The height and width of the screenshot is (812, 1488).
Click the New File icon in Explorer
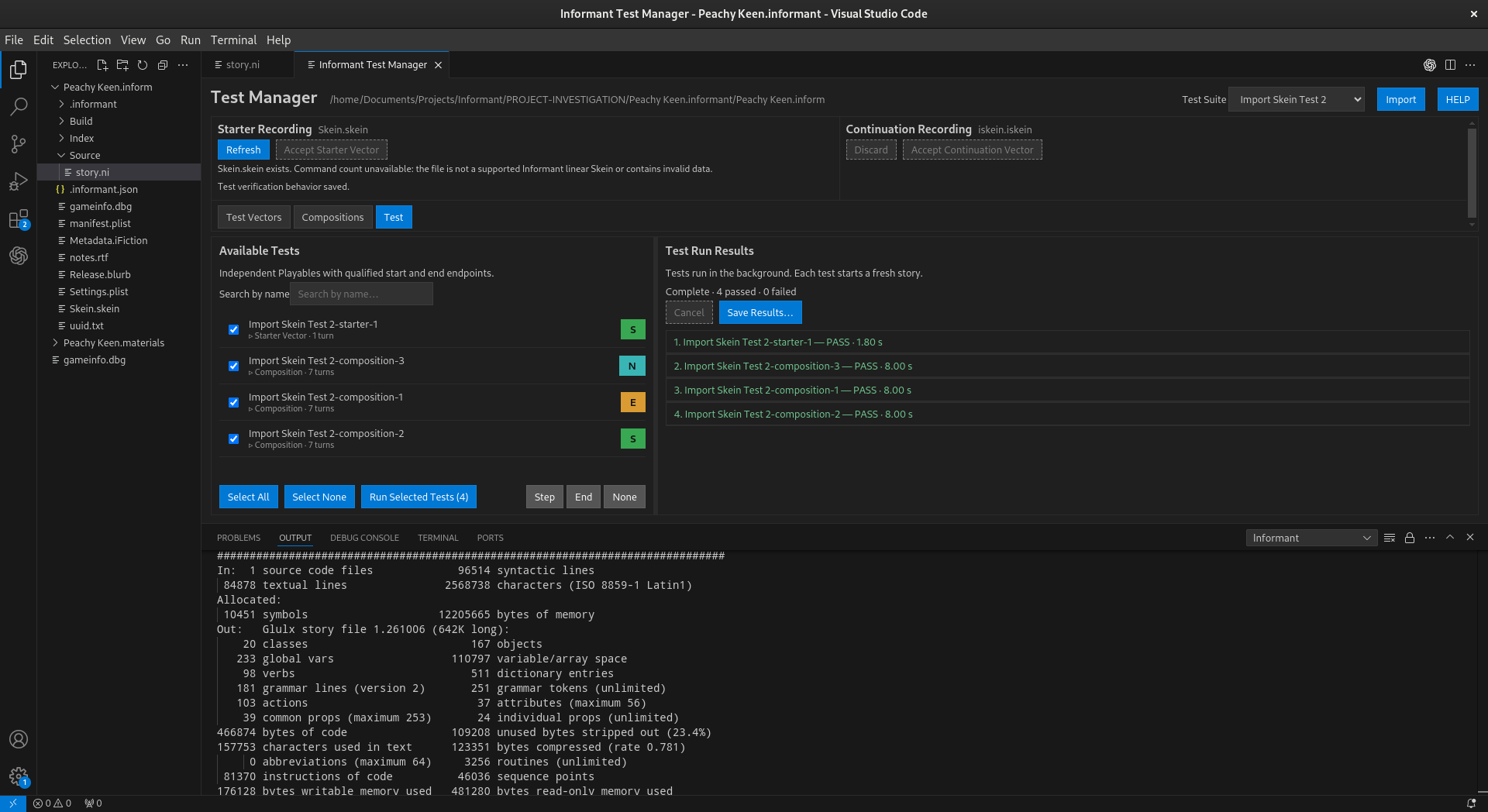pyautogui.click(x=102, y=65)
